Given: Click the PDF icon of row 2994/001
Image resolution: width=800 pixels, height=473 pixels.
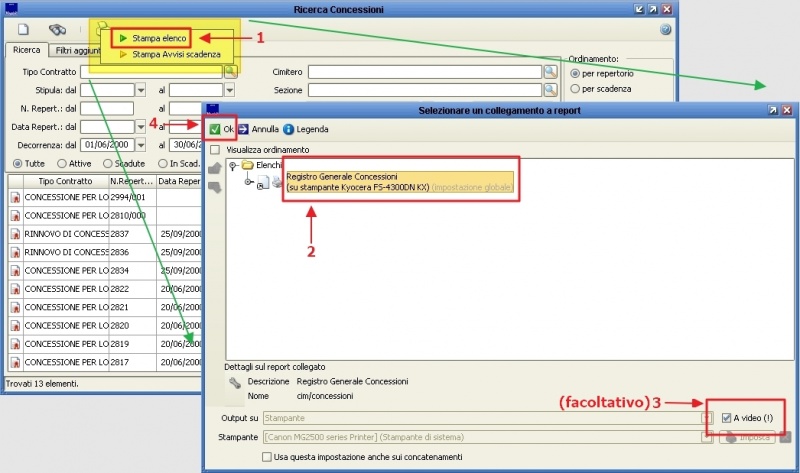Looking at the screenshot, I should click(15, 197).
